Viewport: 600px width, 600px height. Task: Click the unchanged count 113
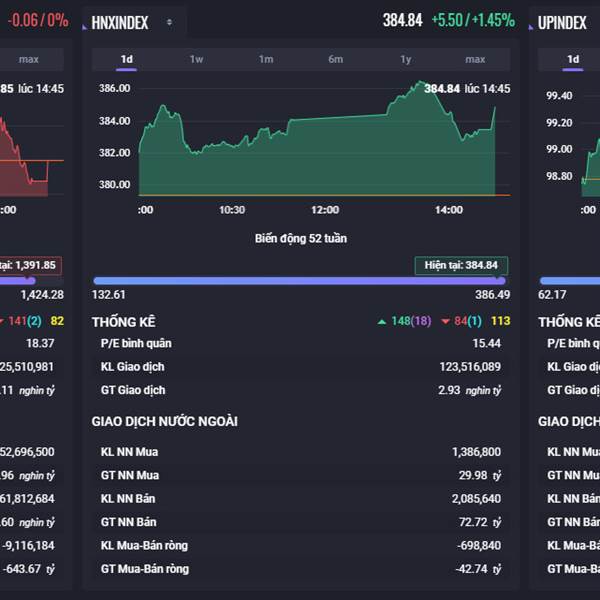[501, 321]
